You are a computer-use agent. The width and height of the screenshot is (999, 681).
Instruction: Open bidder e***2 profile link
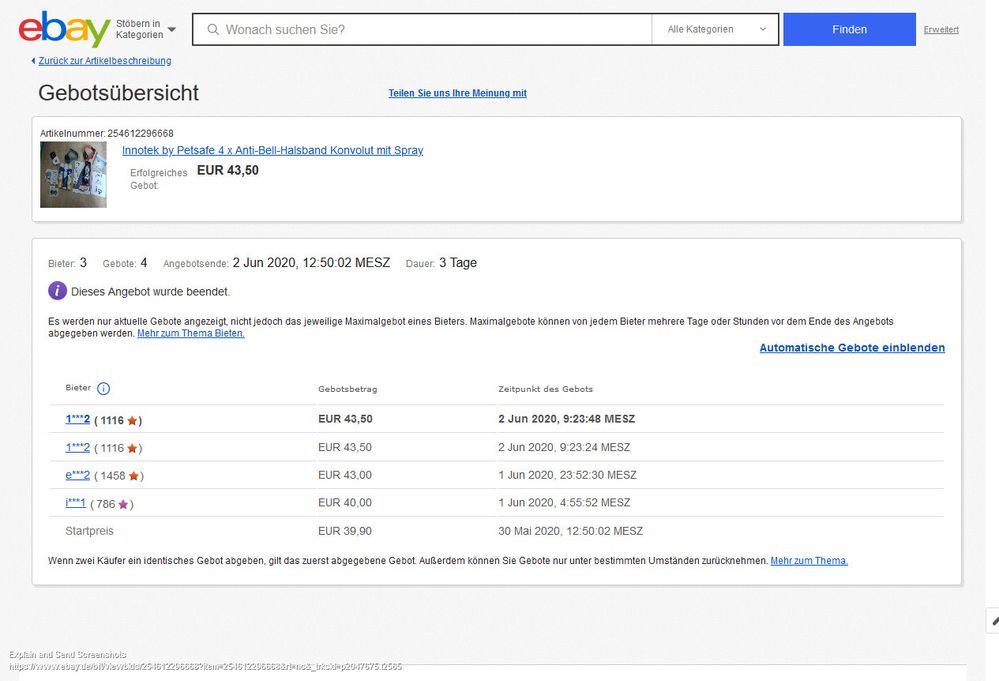[x=77, y=475]
